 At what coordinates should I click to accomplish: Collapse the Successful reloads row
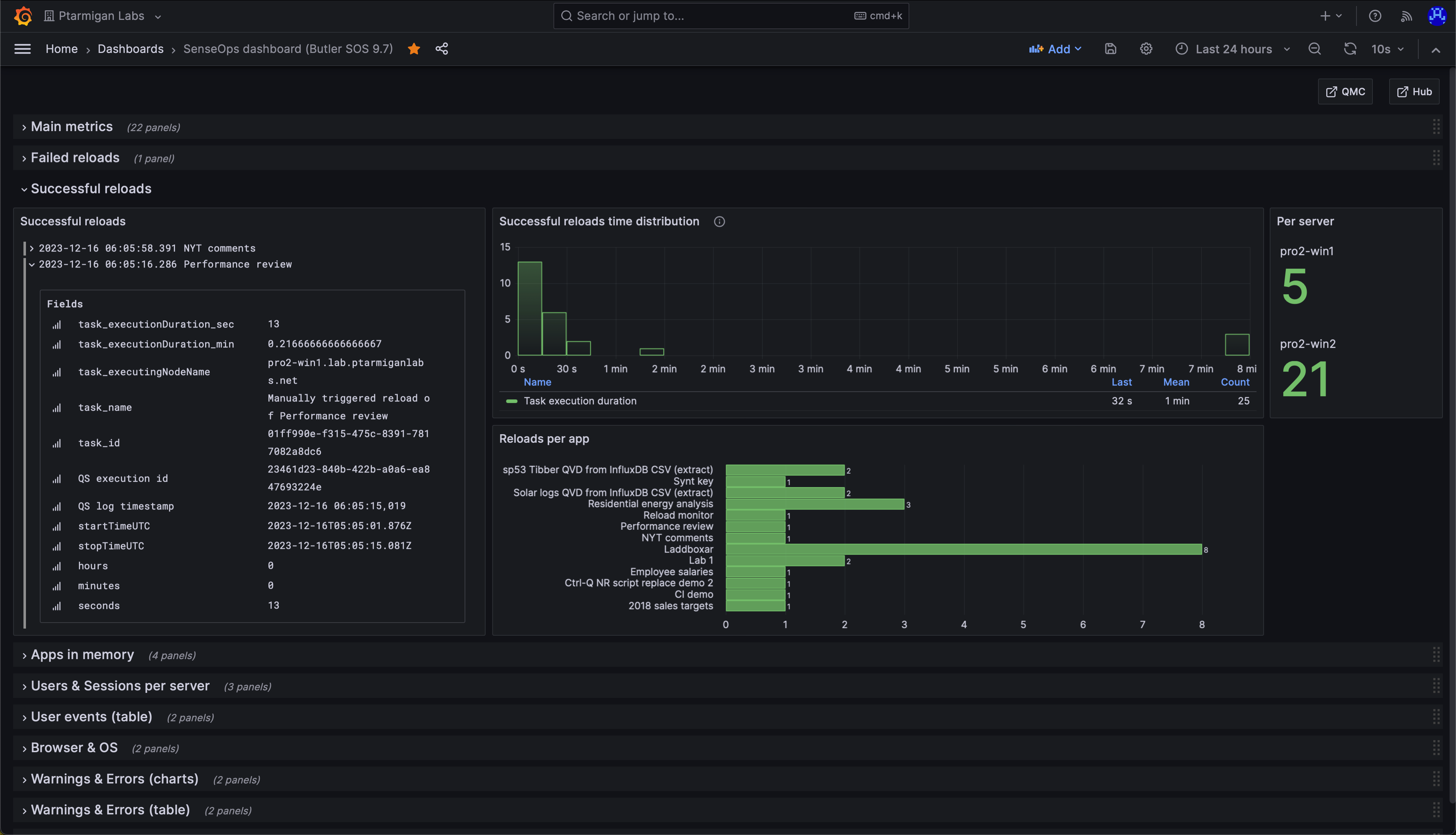coord(91,189)
